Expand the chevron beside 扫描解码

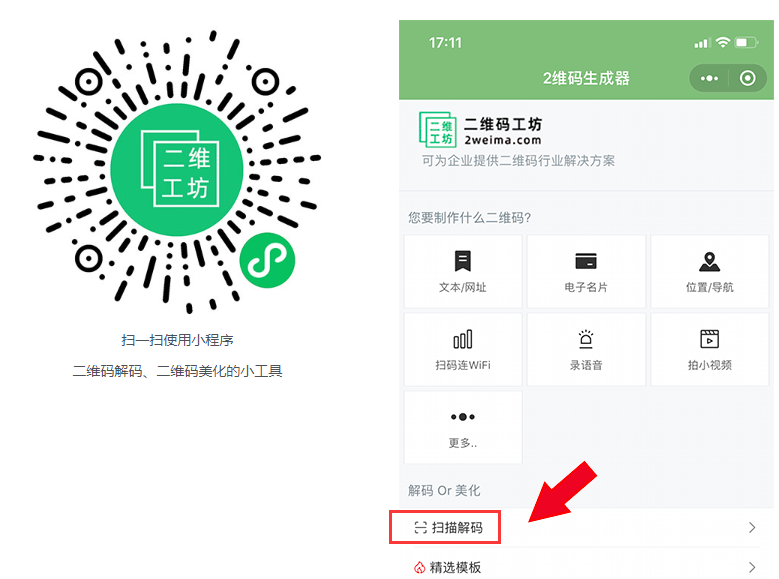point(752,527)
